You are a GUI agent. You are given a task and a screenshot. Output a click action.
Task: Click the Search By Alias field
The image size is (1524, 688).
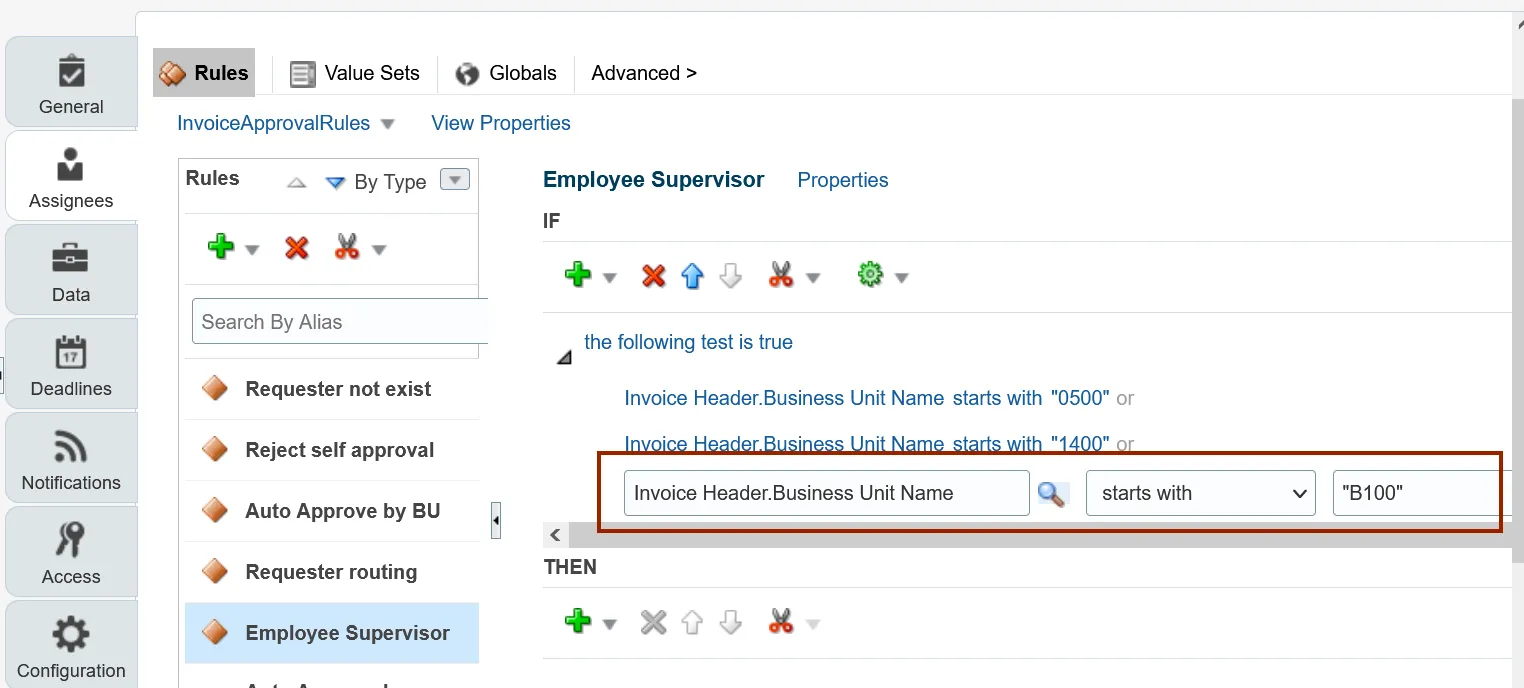pyautogui.click(x=340, y=322)
